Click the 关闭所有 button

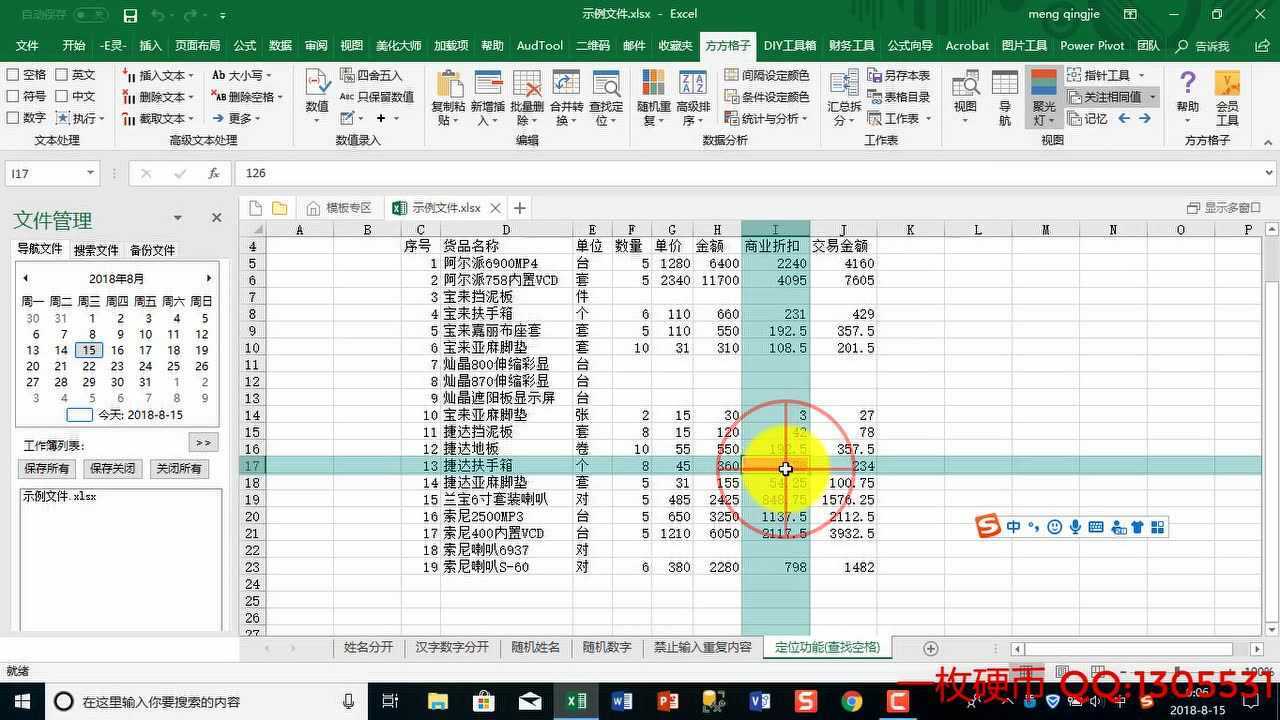178,468
